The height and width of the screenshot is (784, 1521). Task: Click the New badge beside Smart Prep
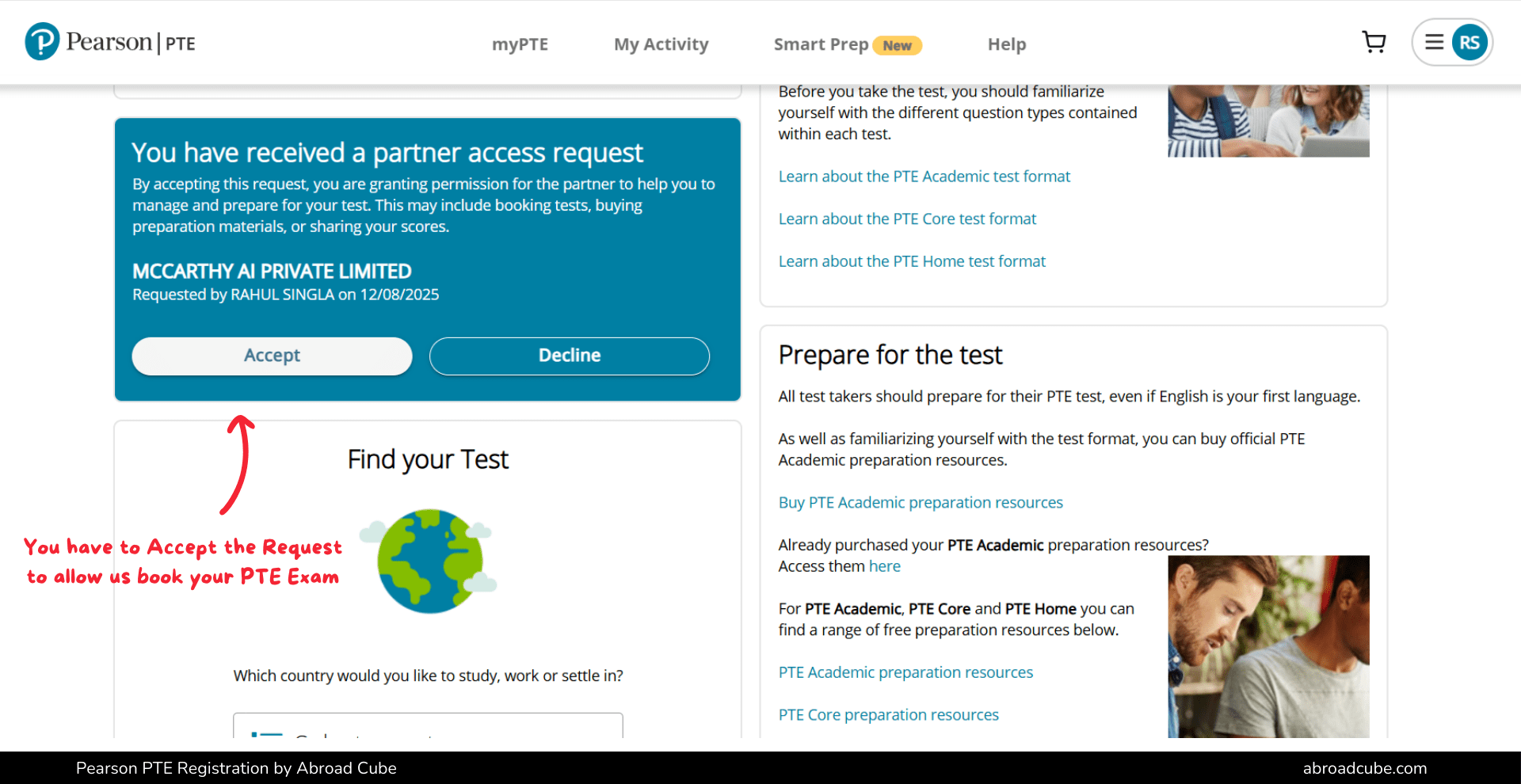898,45
